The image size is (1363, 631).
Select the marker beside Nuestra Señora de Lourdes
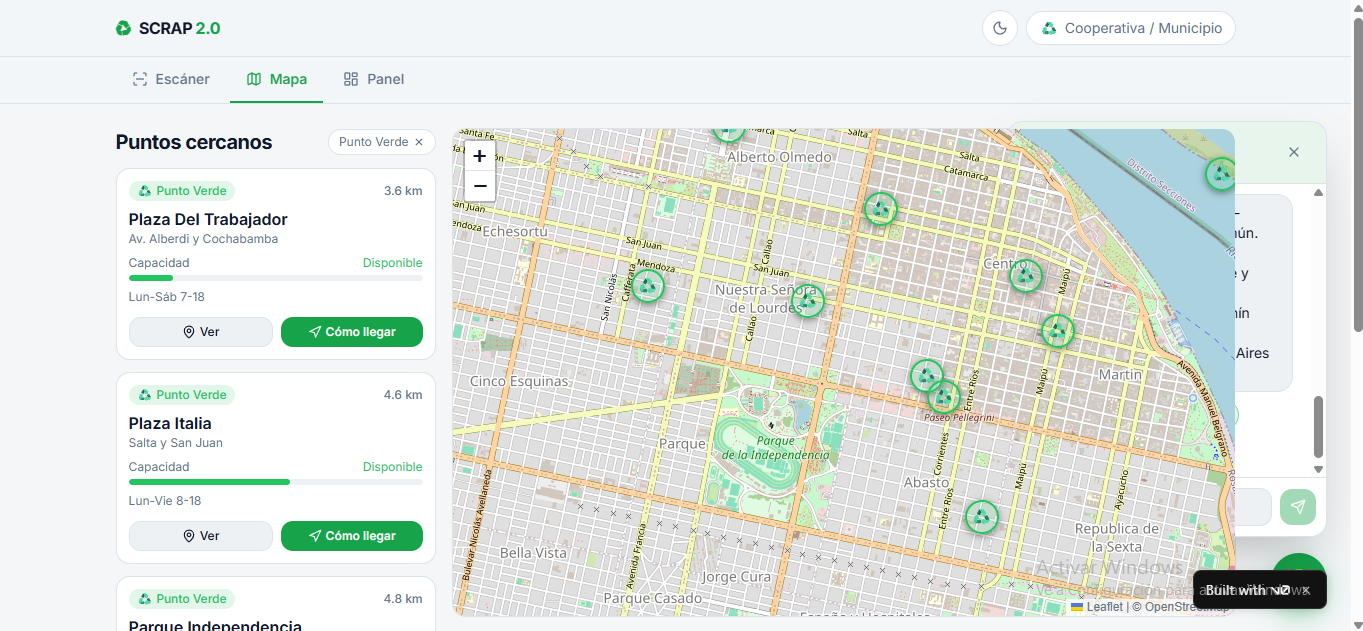808,301
